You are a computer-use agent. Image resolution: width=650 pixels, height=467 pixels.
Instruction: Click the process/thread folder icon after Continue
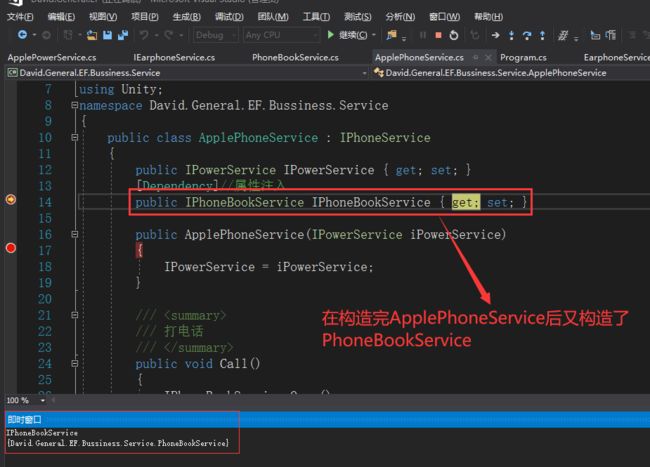(392, 35)
